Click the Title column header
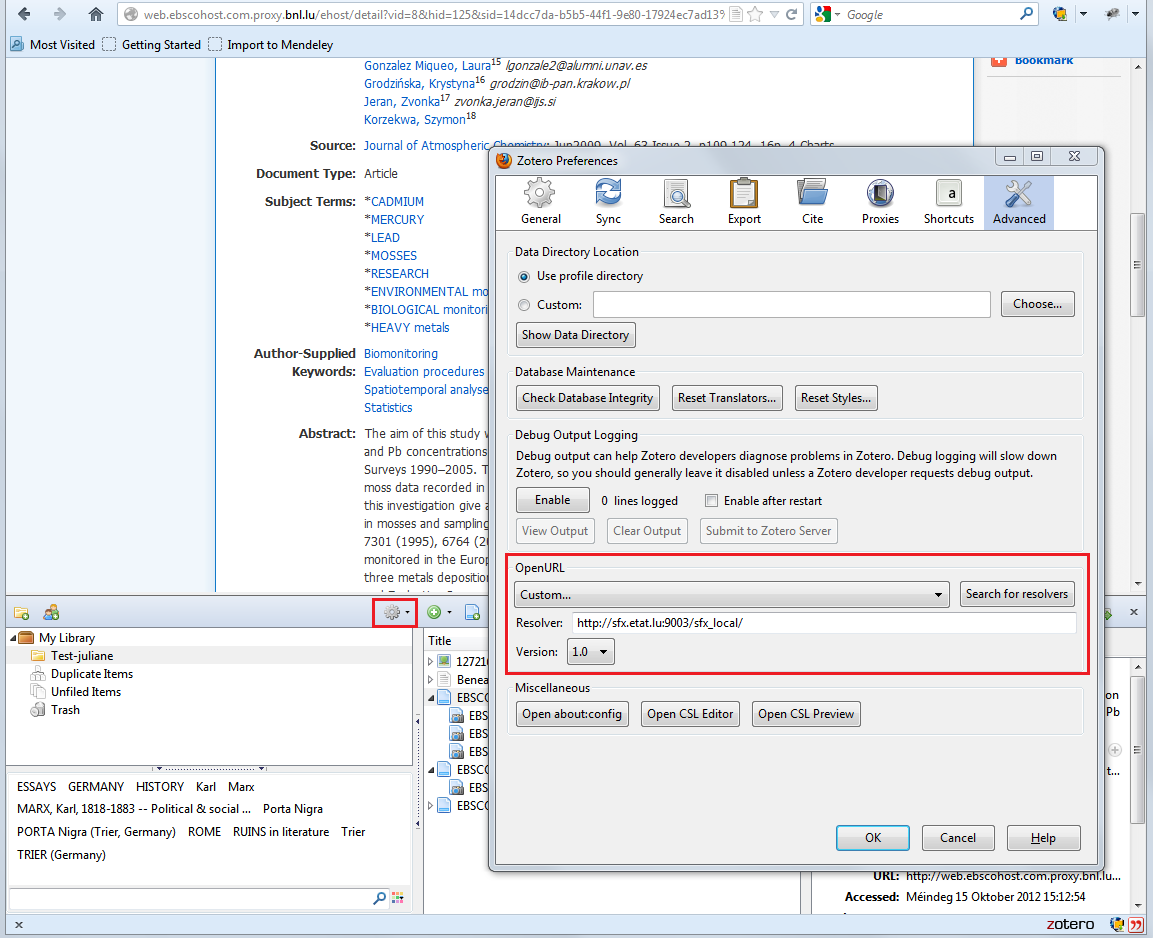 (x=440, y=641)
